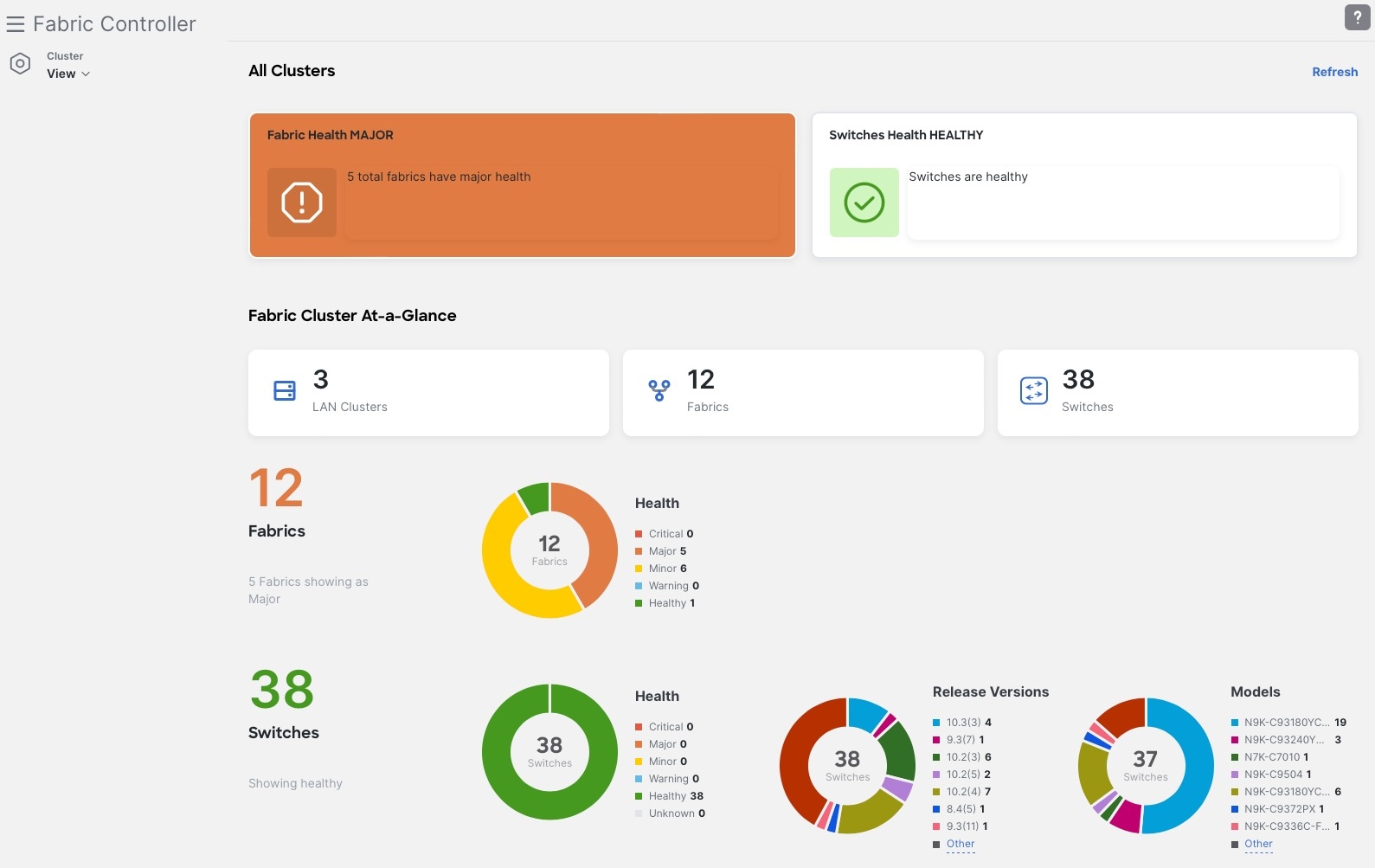This screenshot has width=1375, height=868.
Task: Open the 38 Switches summary card
Action: click(1178, 393)
